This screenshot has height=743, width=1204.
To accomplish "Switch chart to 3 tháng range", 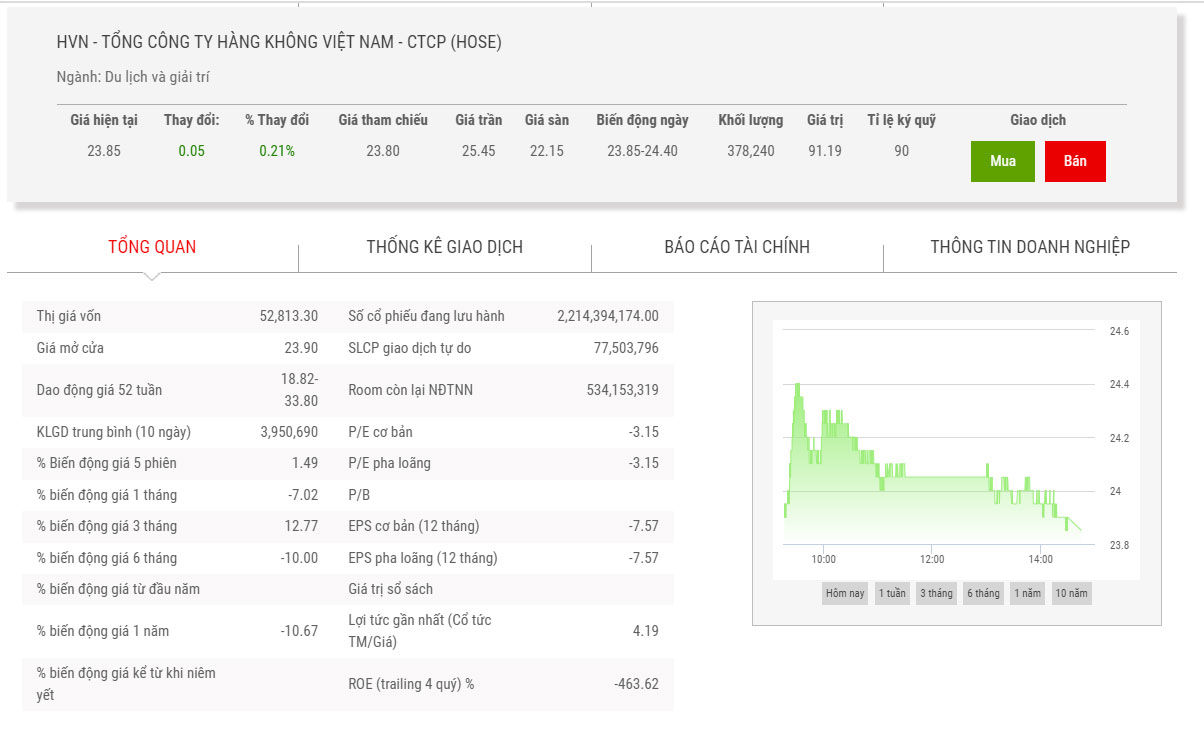I will point(936,593).
